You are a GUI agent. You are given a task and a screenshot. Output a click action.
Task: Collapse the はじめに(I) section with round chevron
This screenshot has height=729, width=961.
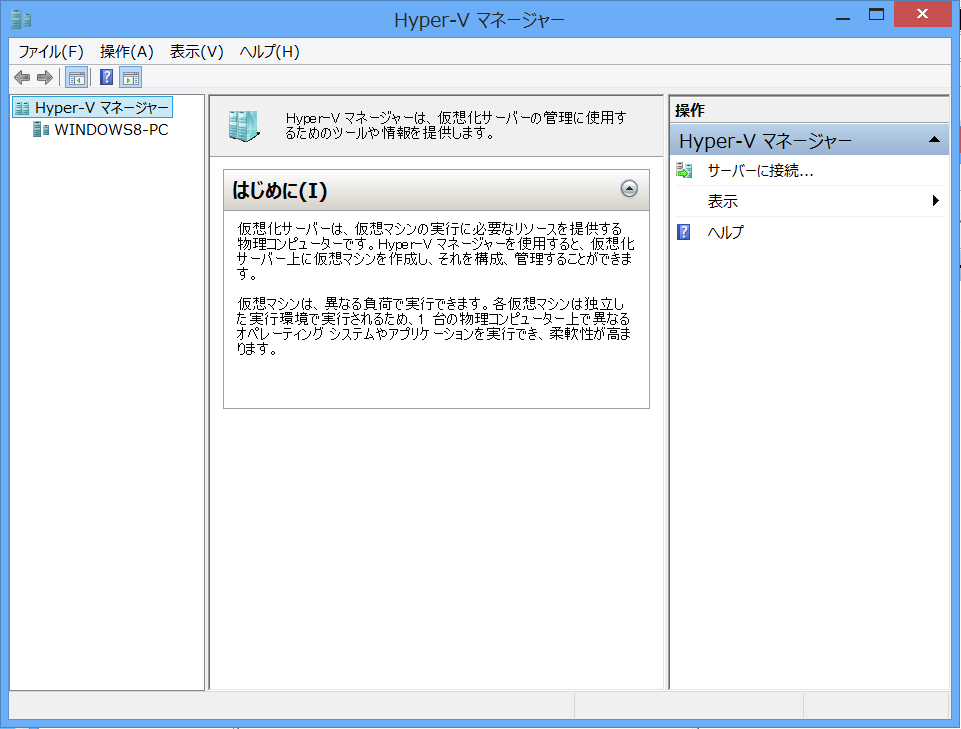[629, 188]
